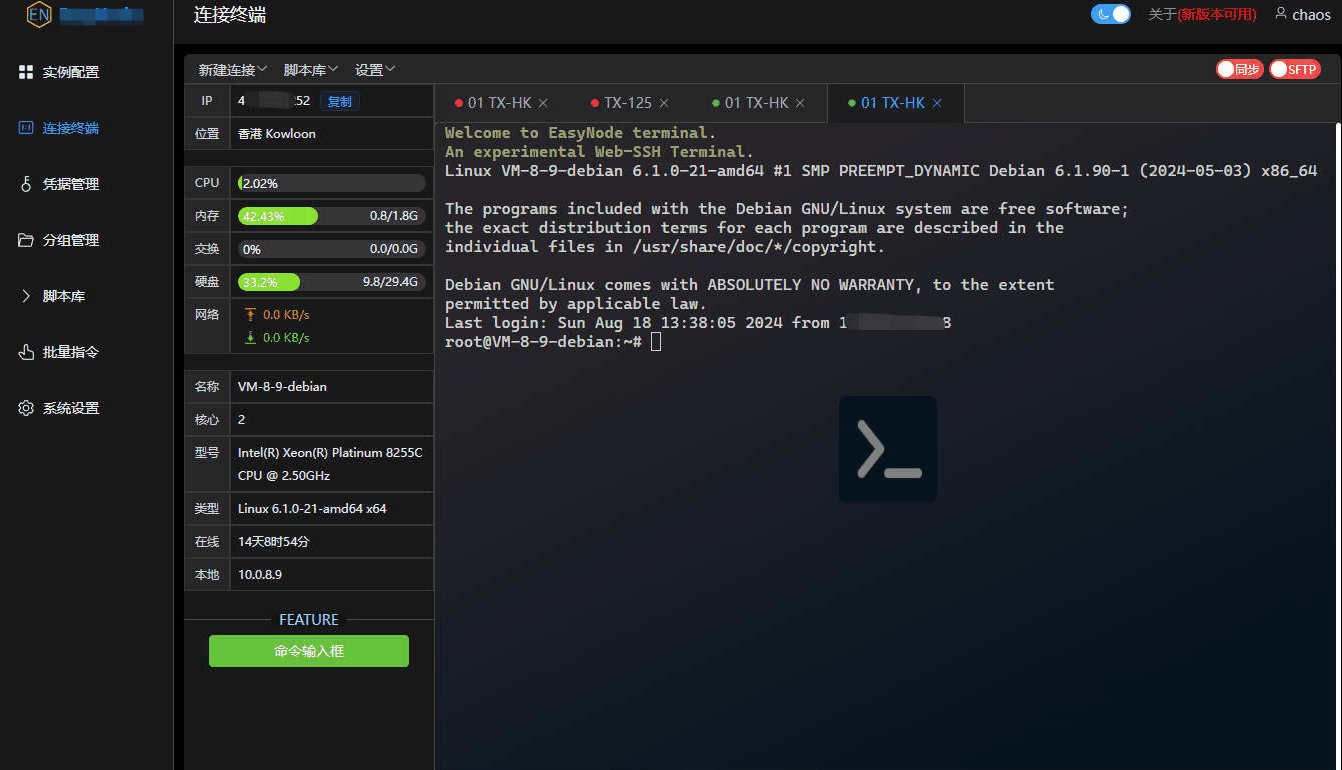This screenshot has width=1342, height=770.
Task: Open the sidebar 脚本库 page
Action: (x=52, y=296)
